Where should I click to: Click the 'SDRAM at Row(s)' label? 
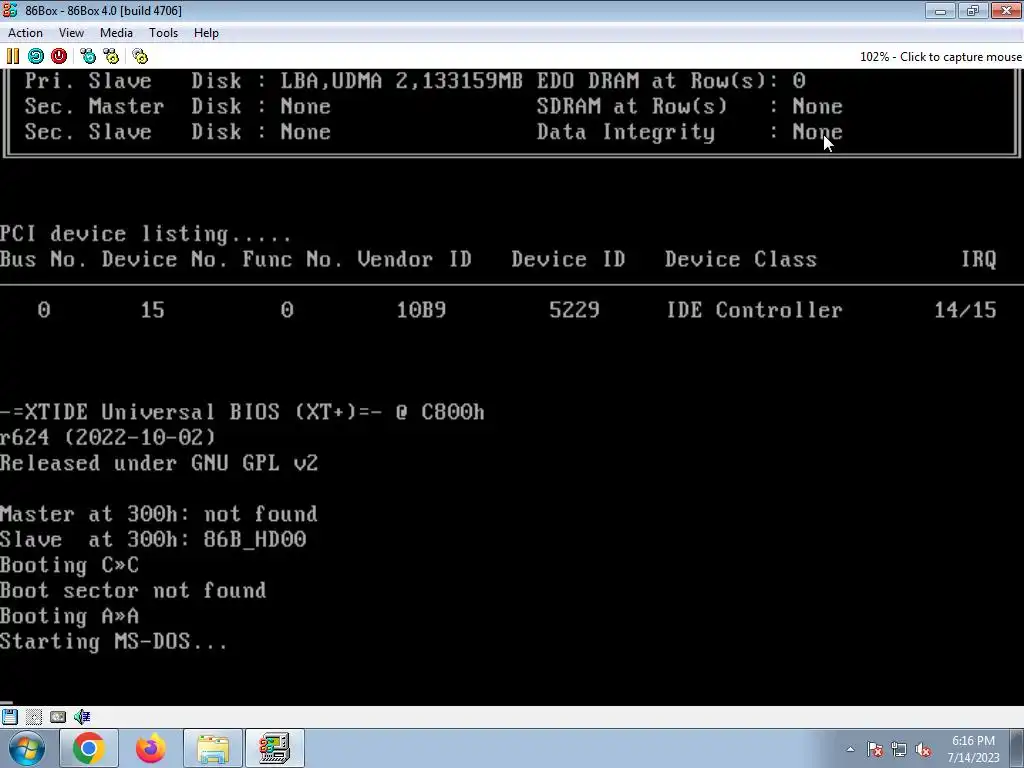coord(632,106)
